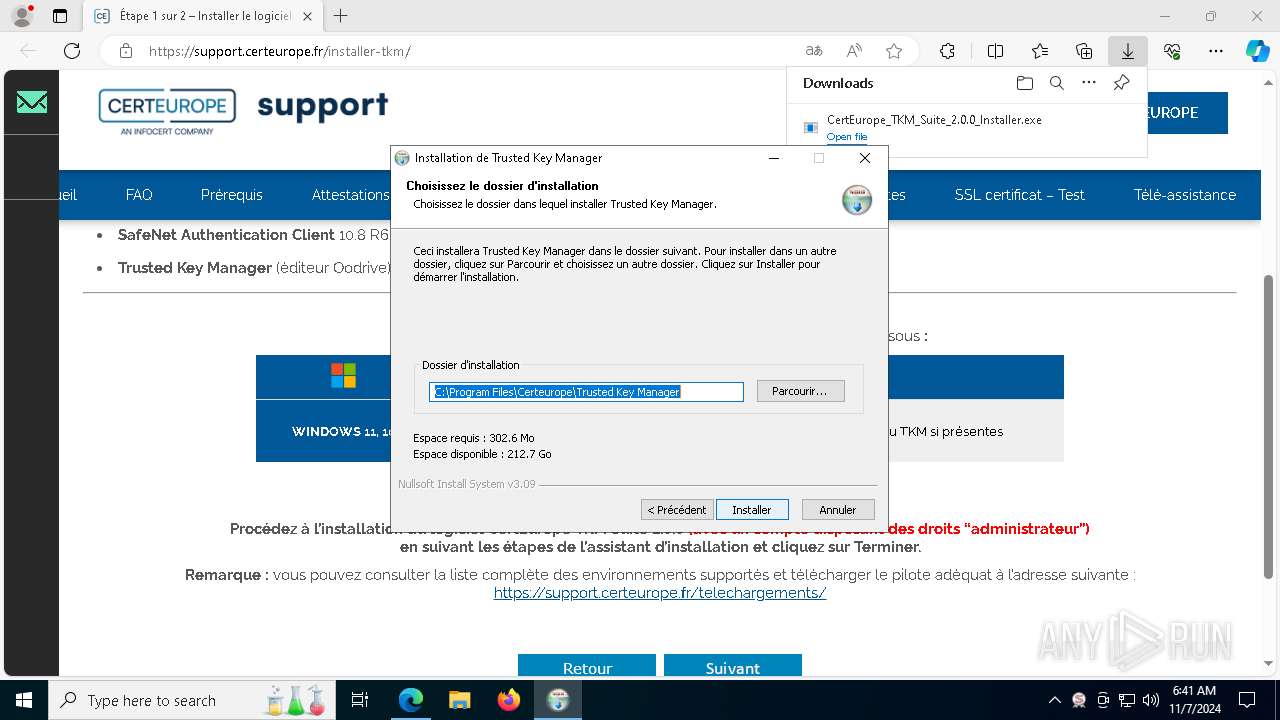This screenshot has height=720, width=1280.
Task: Add the page to favorites using the star icon
Action: pos(894,51)
